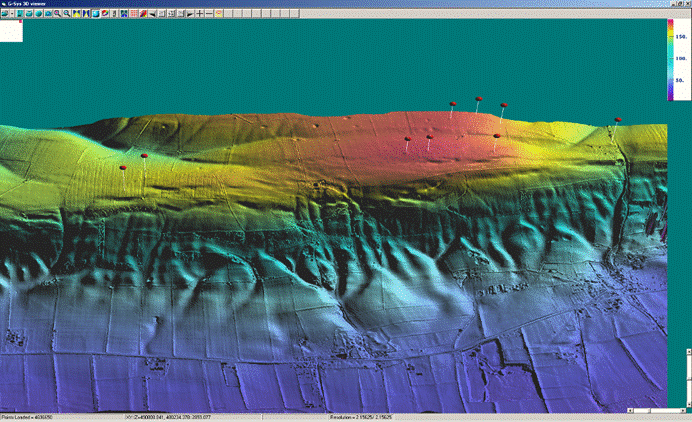Viewport: 692px width, 422px height.
Task: Click the open file icon in toolbar
Action: (x=5, y=14)
